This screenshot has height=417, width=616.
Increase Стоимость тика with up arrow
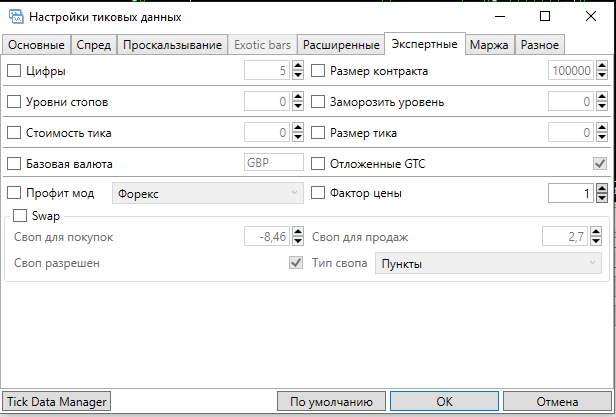(x=298, y=128)
